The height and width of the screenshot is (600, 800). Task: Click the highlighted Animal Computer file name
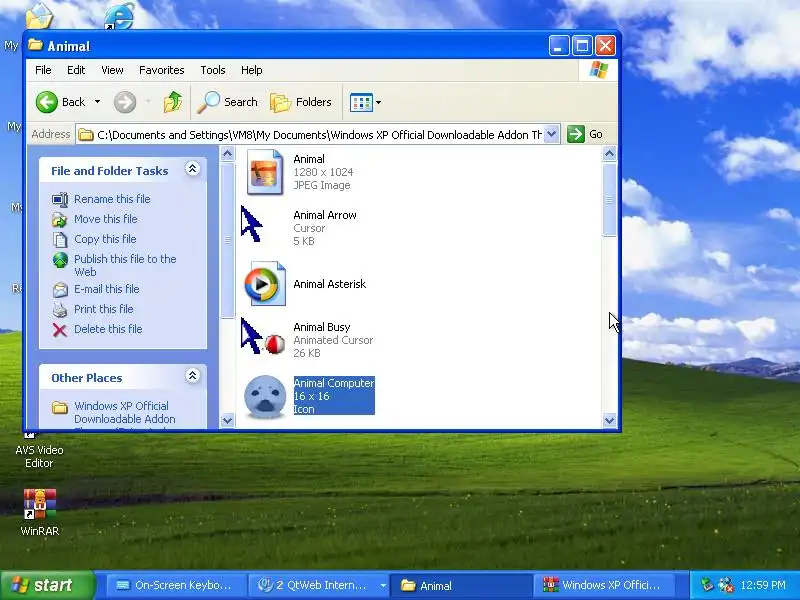tap(334, 383)
